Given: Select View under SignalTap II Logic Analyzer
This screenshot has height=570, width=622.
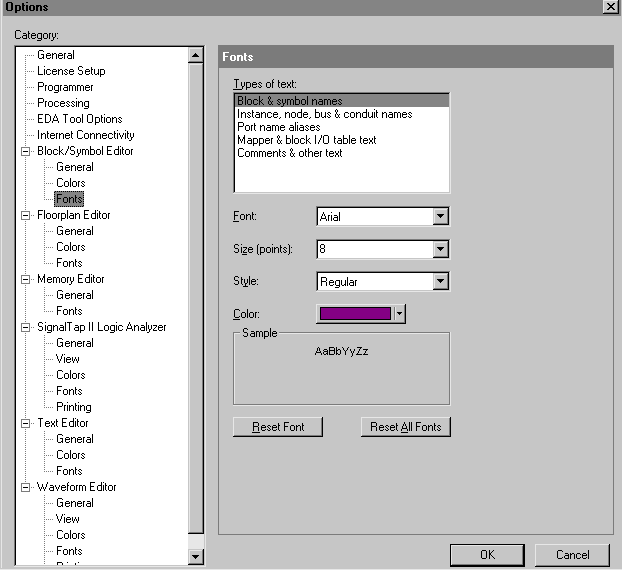Looking at the screenshot, I should click(x=67, y=359).
